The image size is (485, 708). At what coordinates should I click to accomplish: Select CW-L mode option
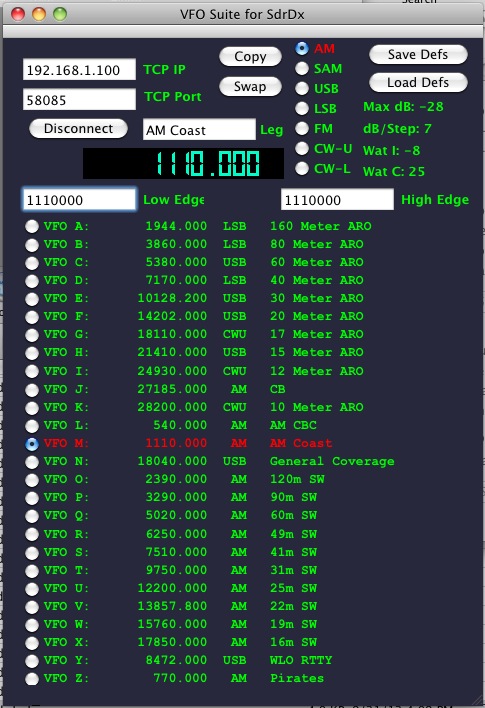tap(302, 168)
